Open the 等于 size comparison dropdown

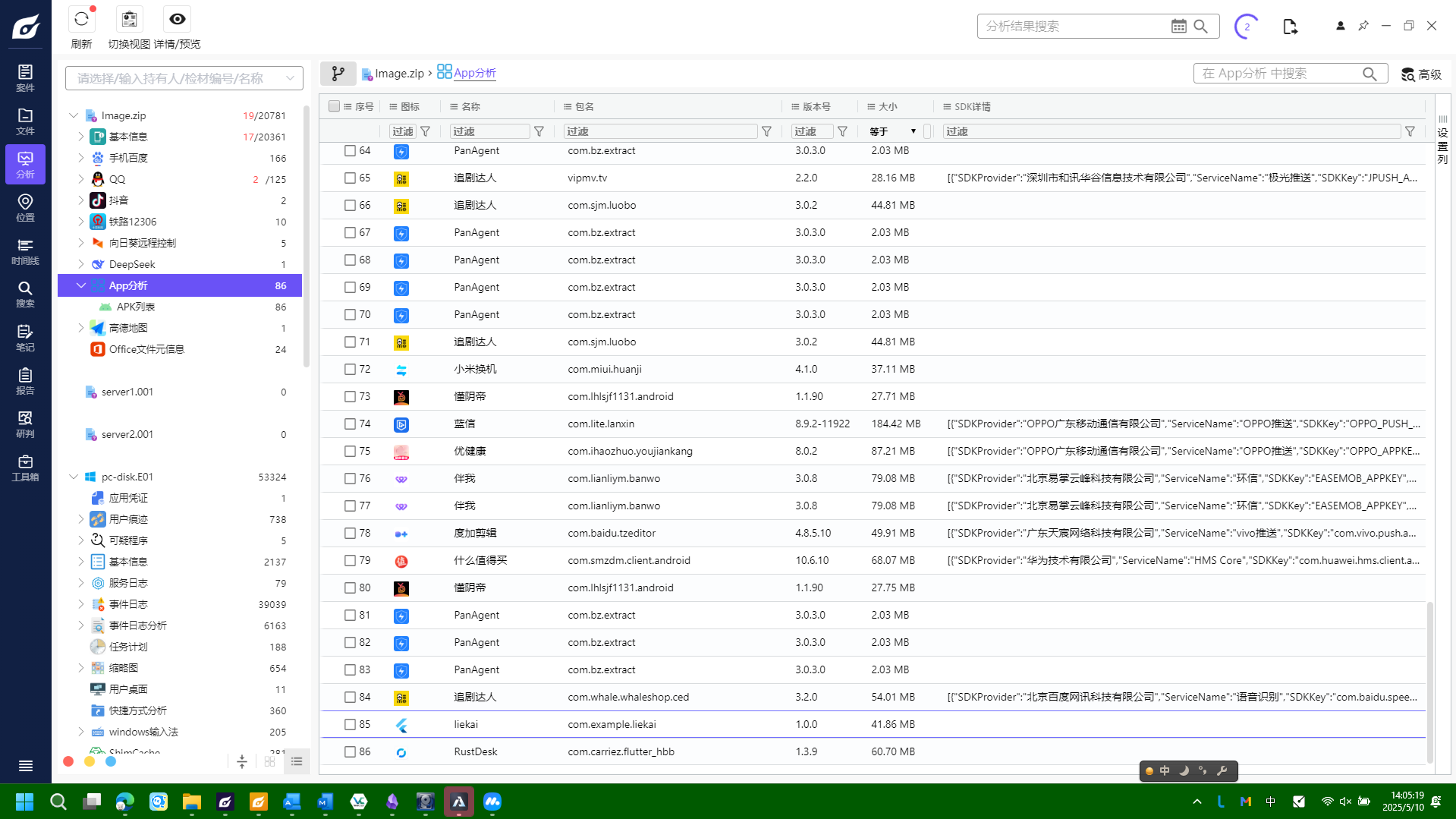tap(893, 131)
